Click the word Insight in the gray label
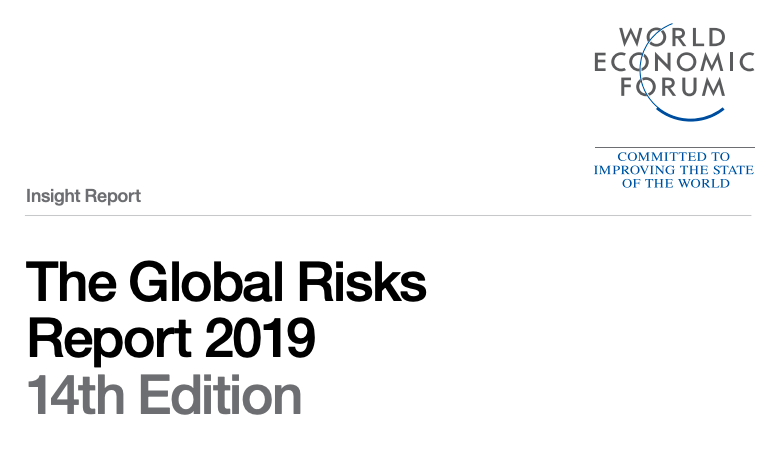 point(53,196)
